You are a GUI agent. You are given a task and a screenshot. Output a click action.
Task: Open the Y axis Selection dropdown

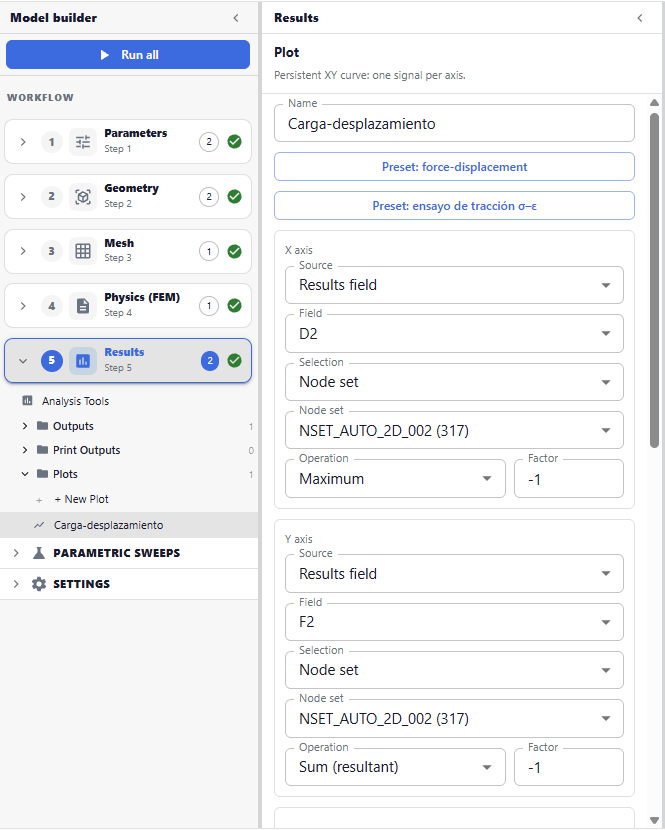tap(454, 670)
